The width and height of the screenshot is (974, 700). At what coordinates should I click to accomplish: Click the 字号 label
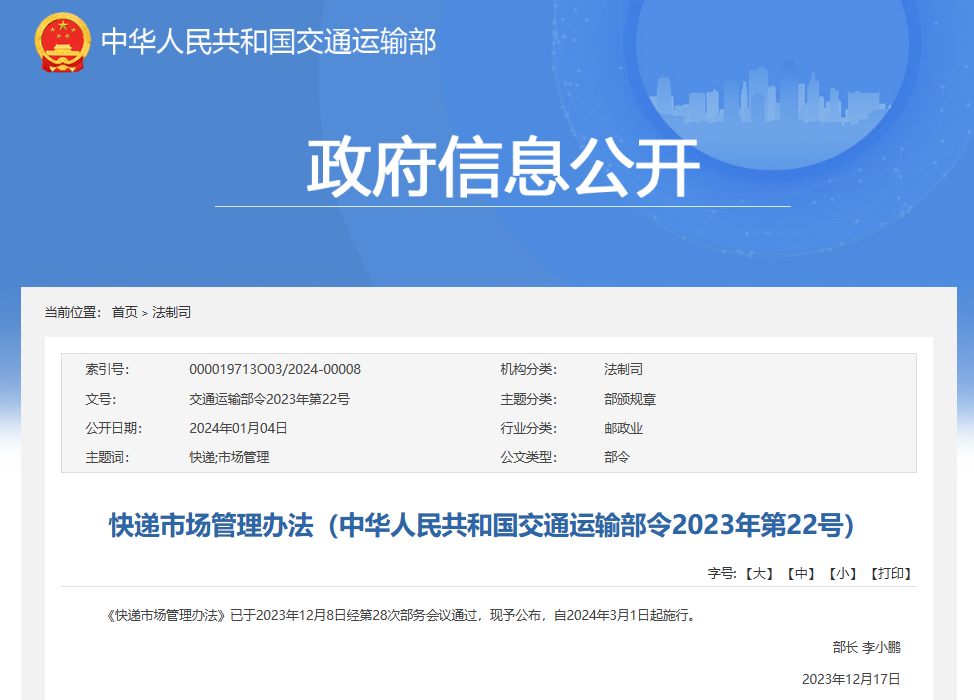point(722,573)
